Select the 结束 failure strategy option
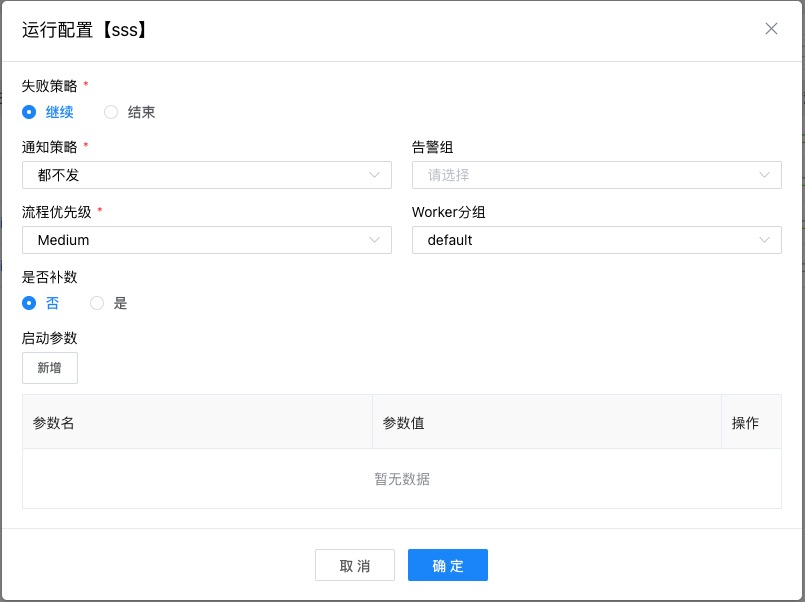 [x=111, y=112]
